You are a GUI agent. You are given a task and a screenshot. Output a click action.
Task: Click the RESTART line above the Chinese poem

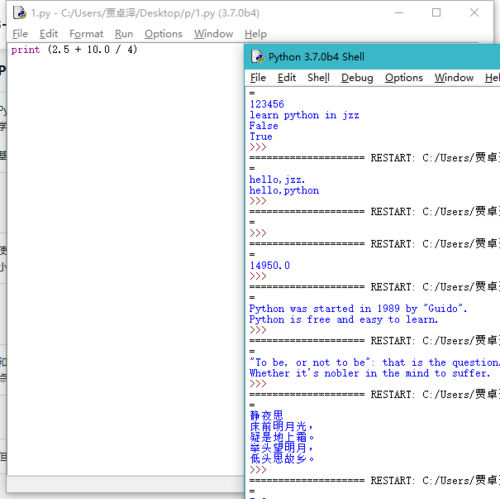pos(375,395)
